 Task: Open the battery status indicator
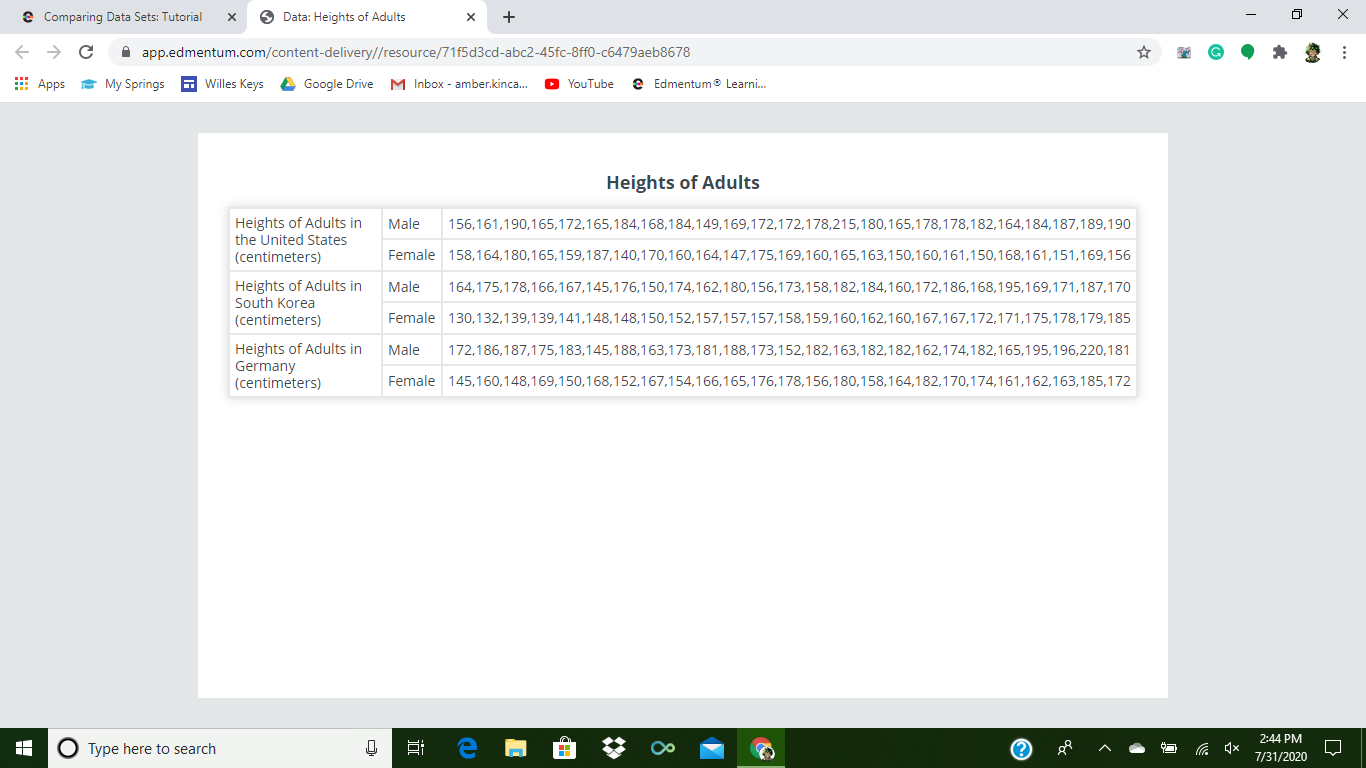pos(1168,748)
